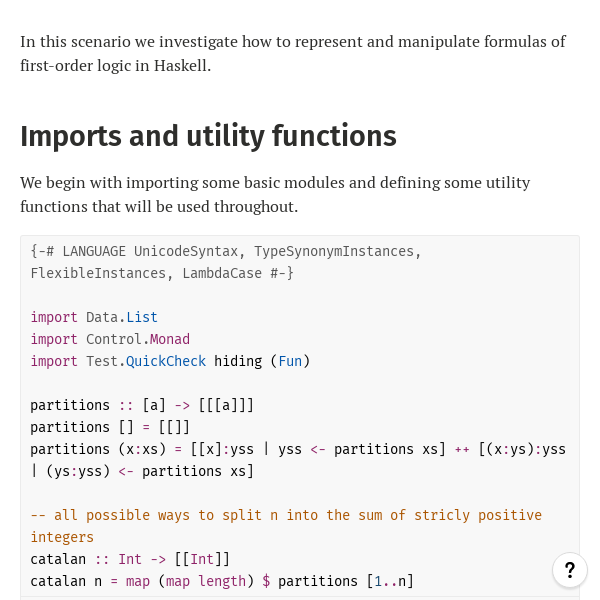600x600 pixels.
Task: Click the "Fun" identifier in hiding clause
Action: click(290, 361)
